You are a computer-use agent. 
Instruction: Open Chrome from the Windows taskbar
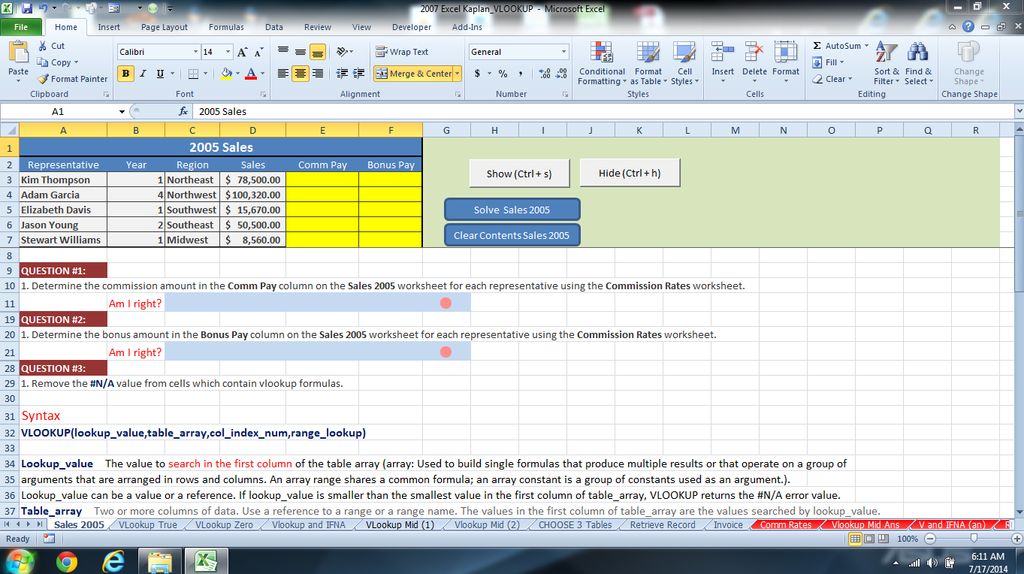[66, 561]
